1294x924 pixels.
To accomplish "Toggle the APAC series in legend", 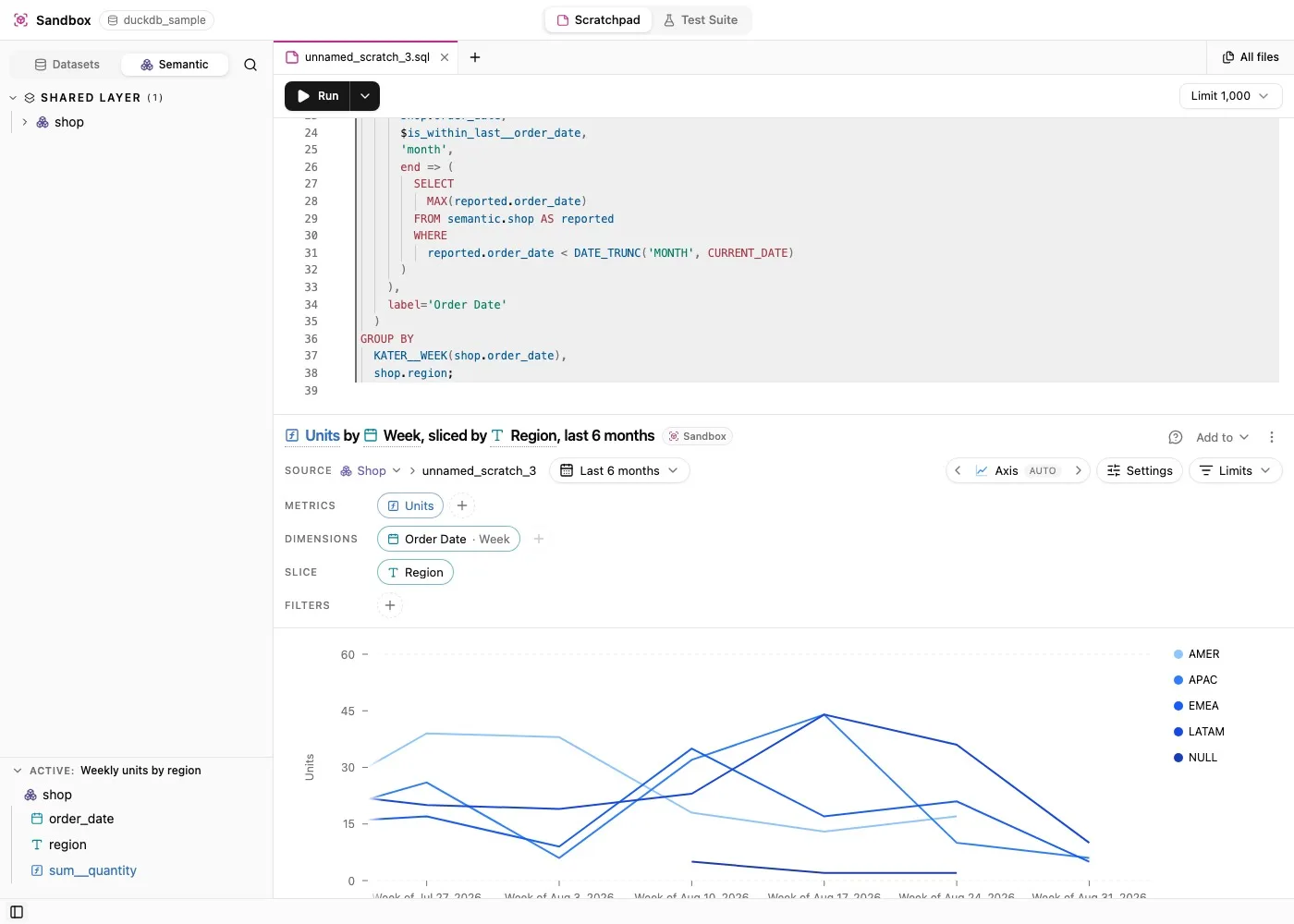I will point(1195,680).
